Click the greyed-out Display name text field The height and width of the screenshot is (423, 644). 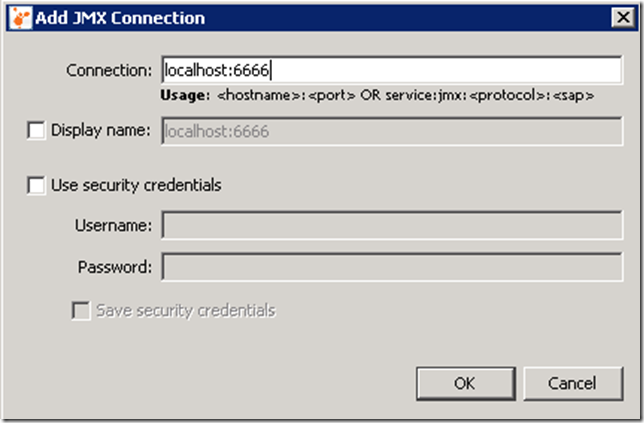coord(391,130)
